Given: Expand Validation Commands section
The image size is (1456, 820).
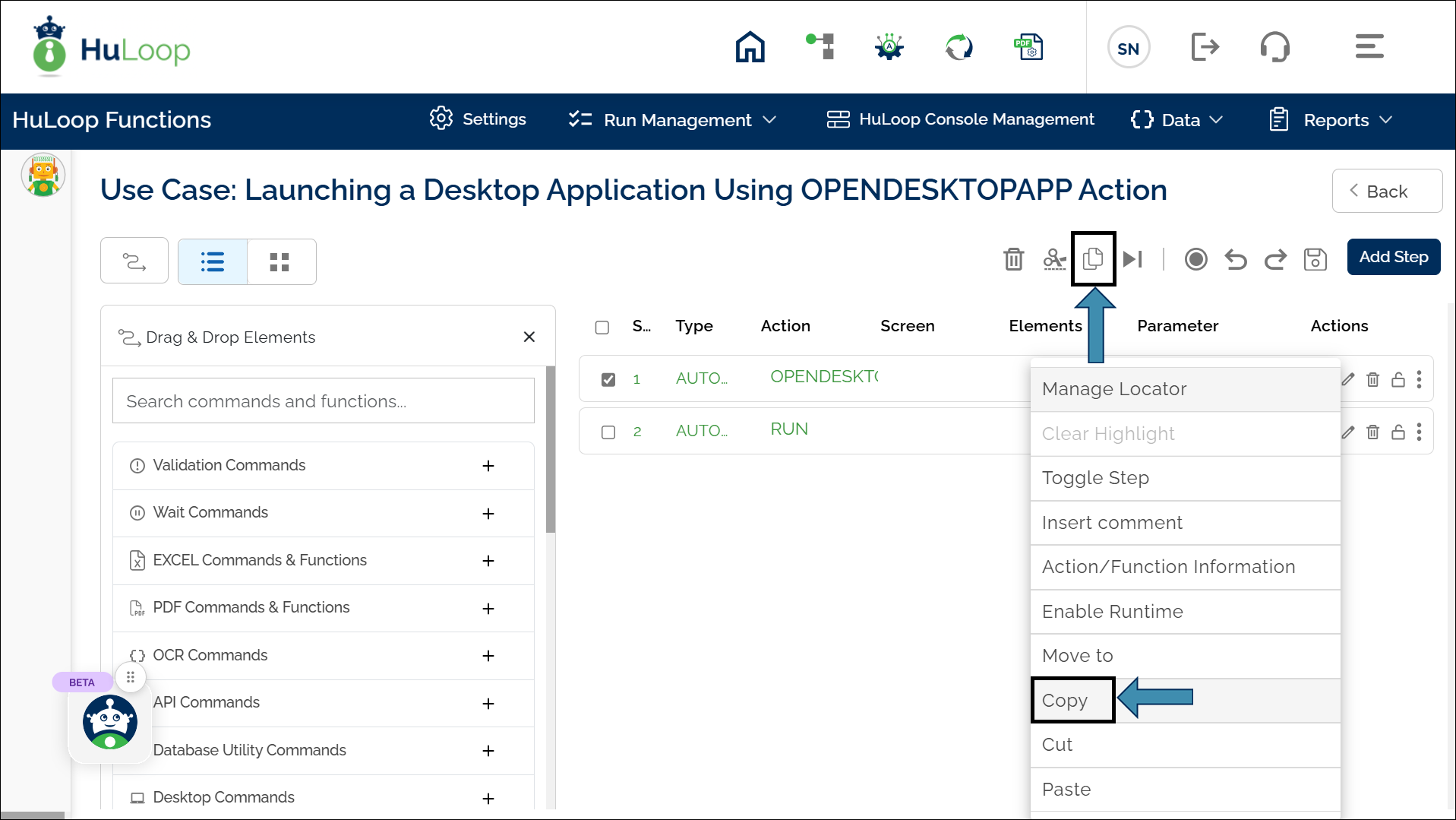Looking at the screenshot, I should click(x=488, y=466).
